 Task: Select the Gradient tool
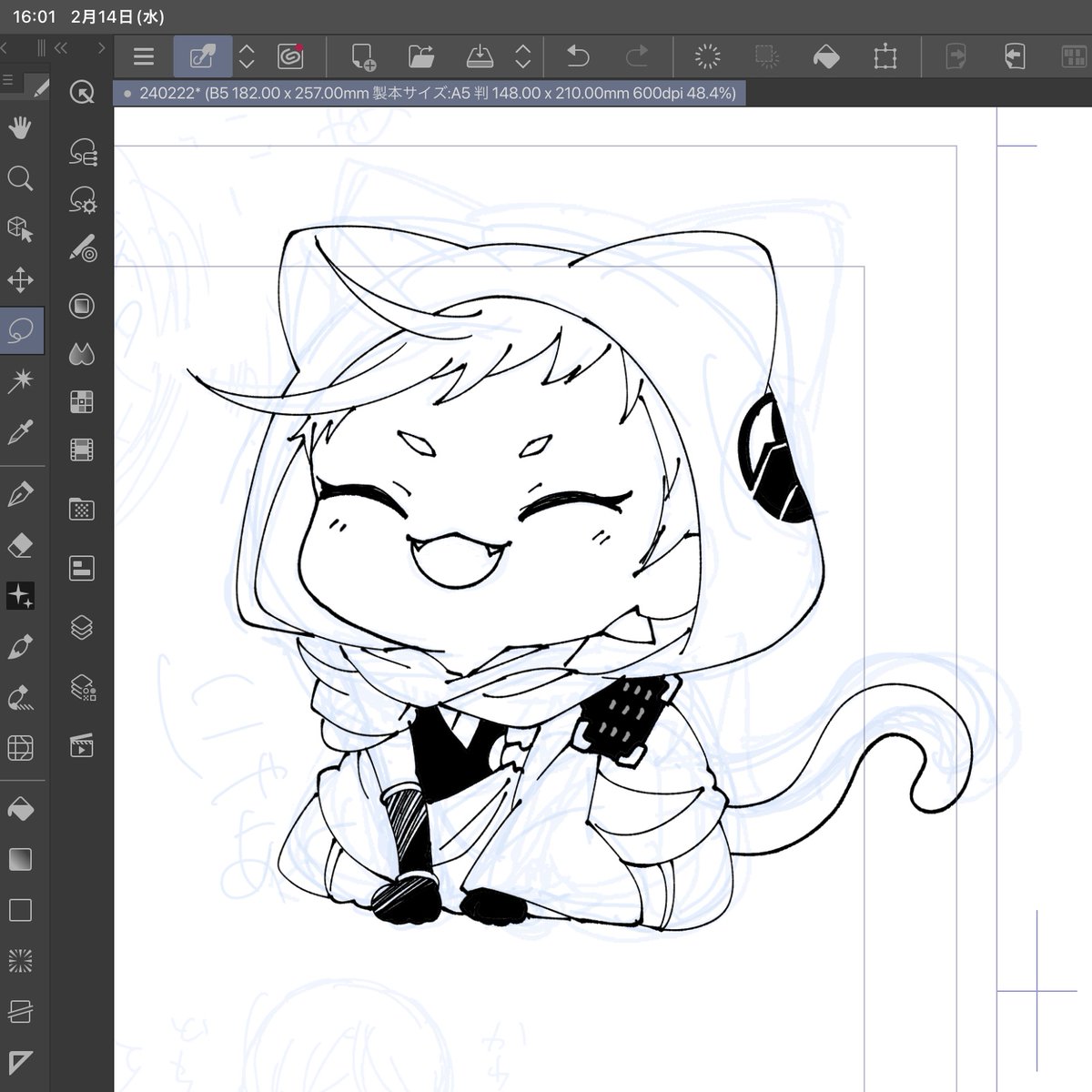click(20, 859)
